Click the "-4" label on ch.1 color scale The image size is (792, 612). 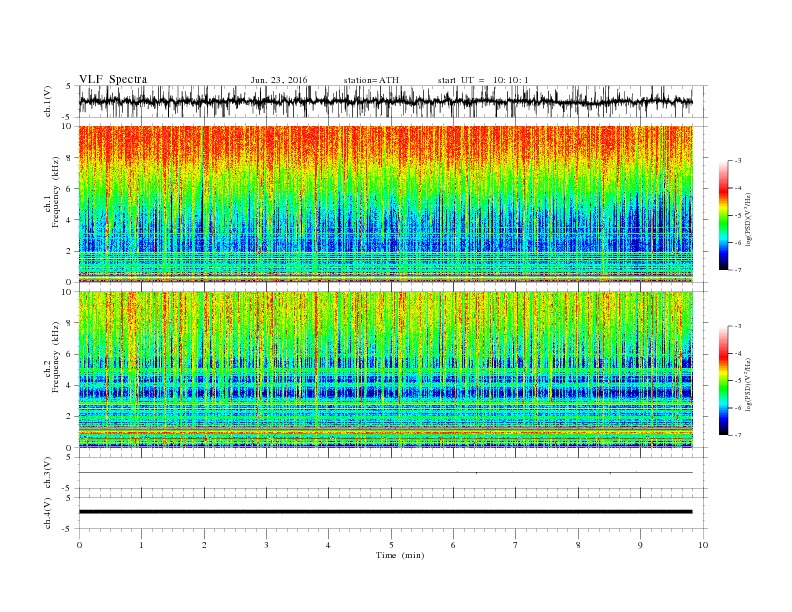click(x=738, y=188)
